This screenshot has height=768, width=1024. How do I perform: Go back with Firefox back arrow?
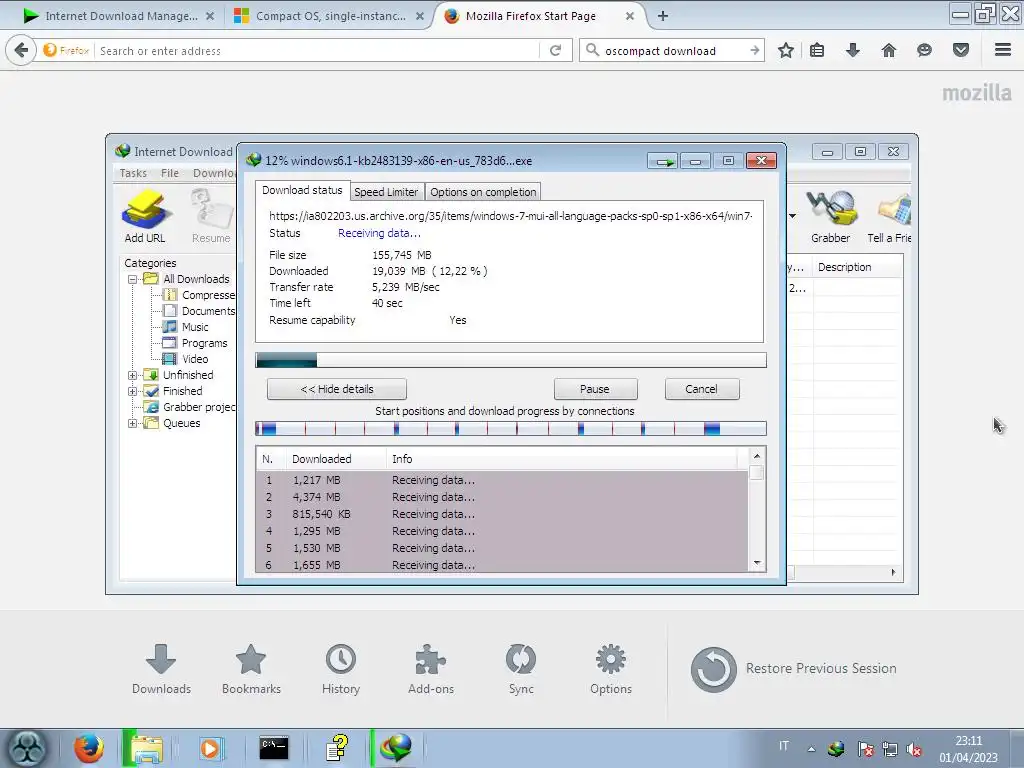[21, 50]
